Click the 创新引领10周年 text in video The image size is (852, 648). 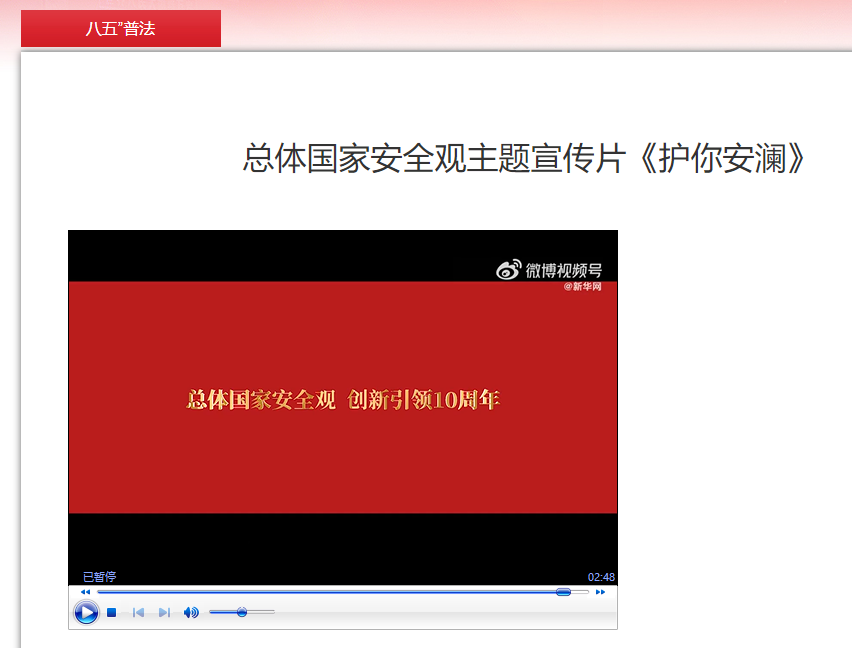pyautogui.click(x=423, y=401)
